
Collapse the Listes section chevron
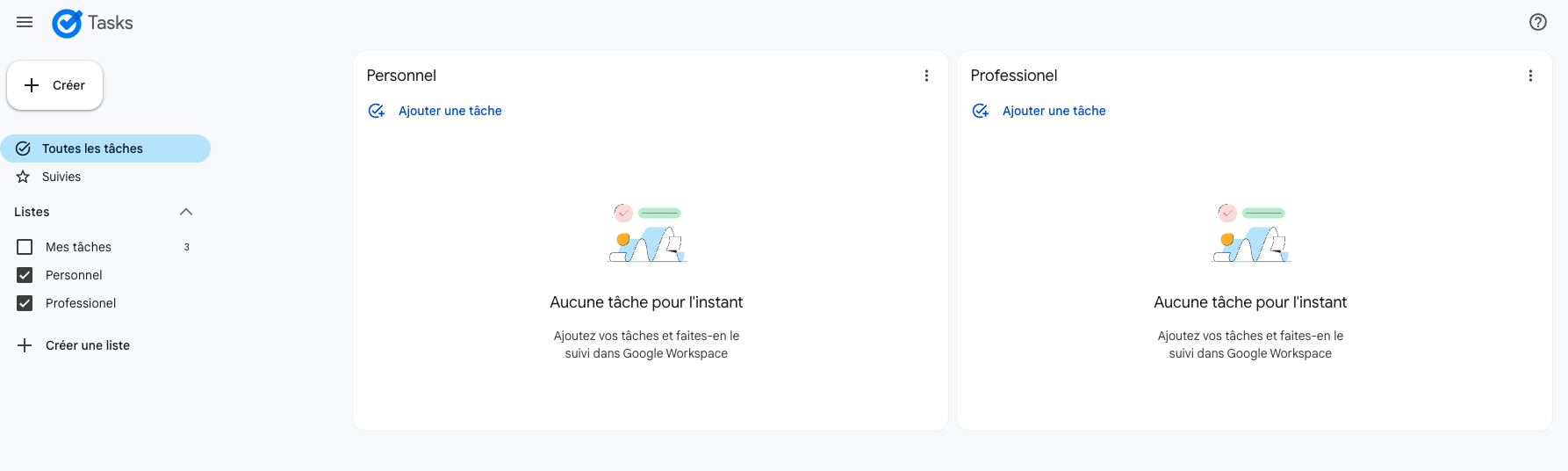[x=186, y=212]
